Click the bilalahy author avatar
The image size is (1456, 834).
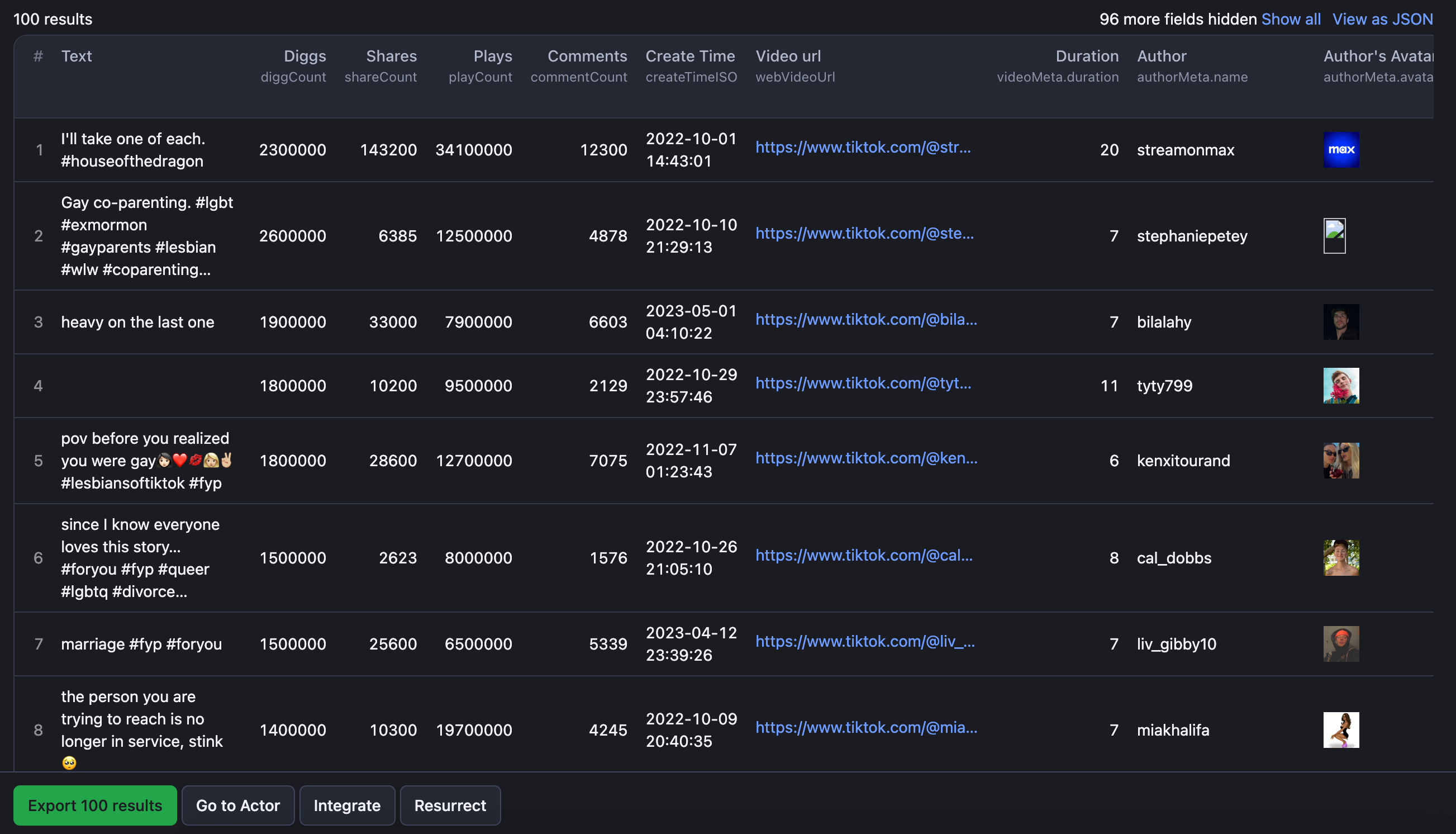[1341, 321]
